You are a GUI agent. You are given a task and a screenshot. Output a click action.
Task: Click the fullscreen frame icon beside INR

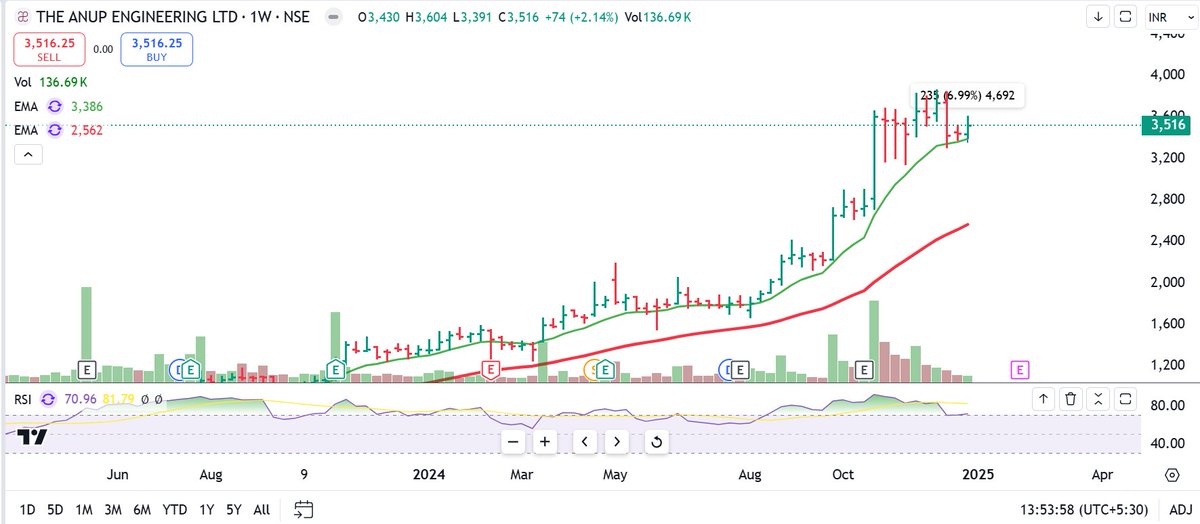(x=1125, y=16)
